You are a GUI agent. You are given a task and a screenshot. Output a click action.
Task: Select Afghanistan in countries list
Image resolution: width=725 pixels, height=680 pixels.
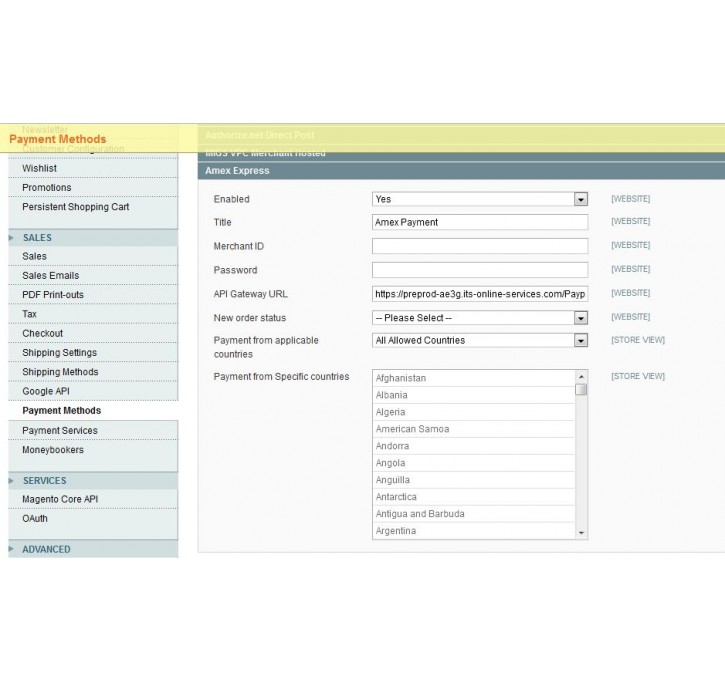[473, 378]
